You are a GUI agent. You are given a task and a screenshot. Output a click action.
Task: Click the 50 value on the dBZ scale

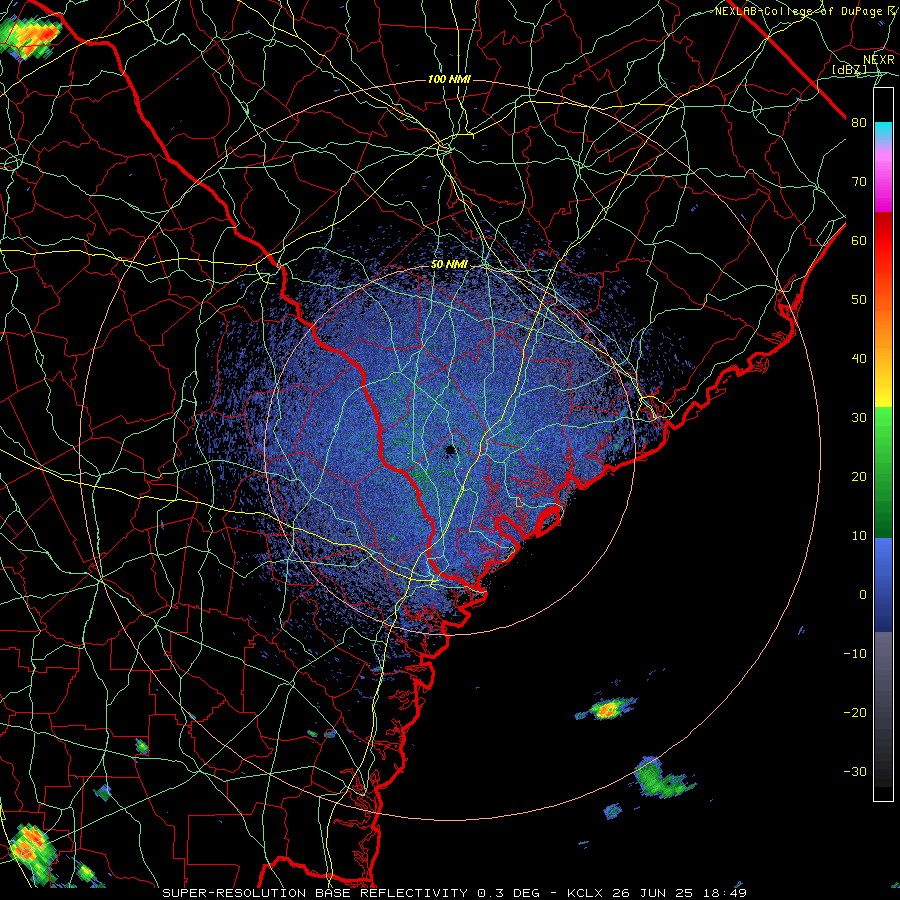tap(859, 300)
